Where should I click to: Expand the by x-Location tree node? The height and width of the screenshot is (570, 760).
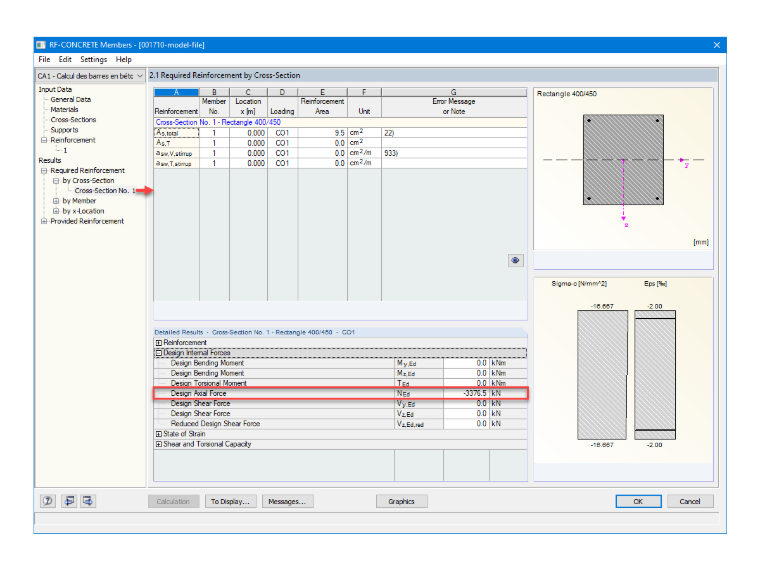tap(56, 211)
